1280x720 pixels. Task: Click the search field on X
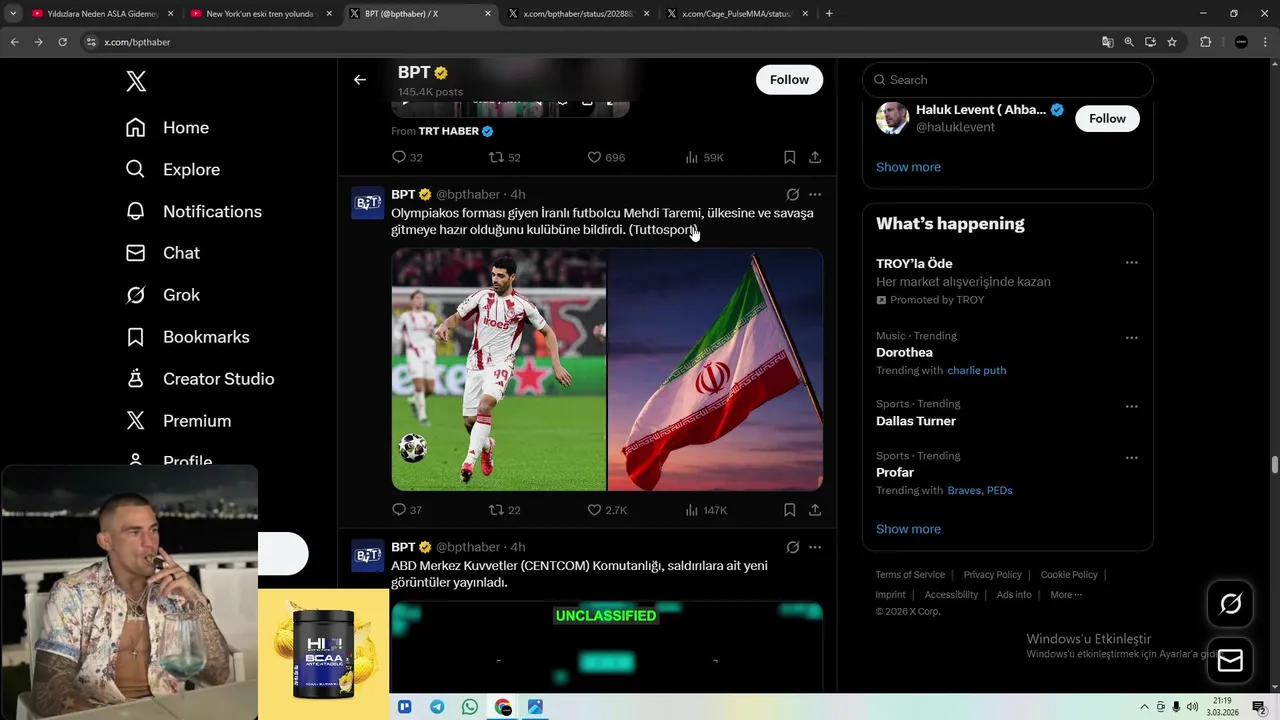coord(1008,80)
